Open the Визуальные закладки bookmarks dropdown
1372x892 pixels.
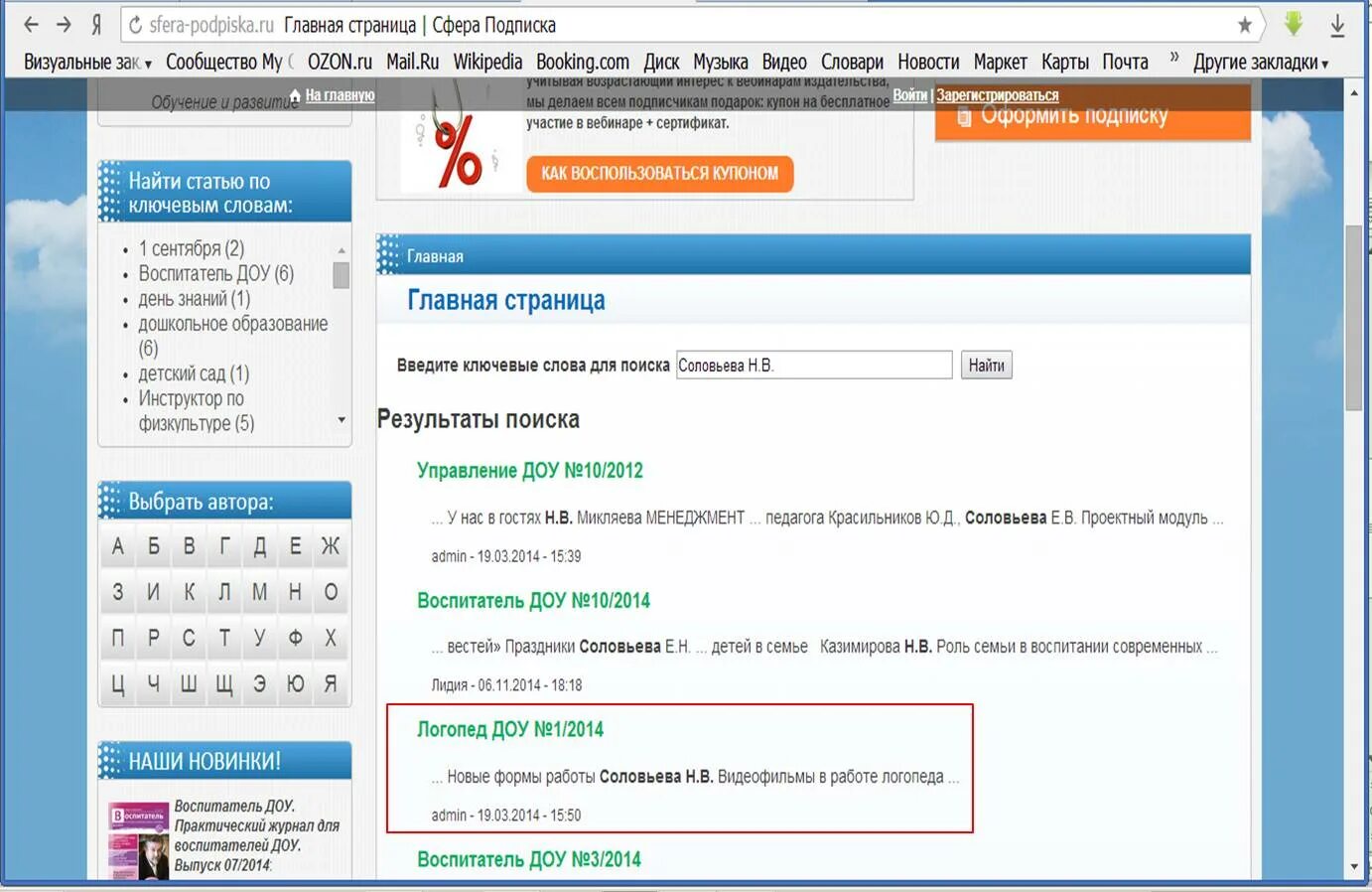[x=87, y=62]
